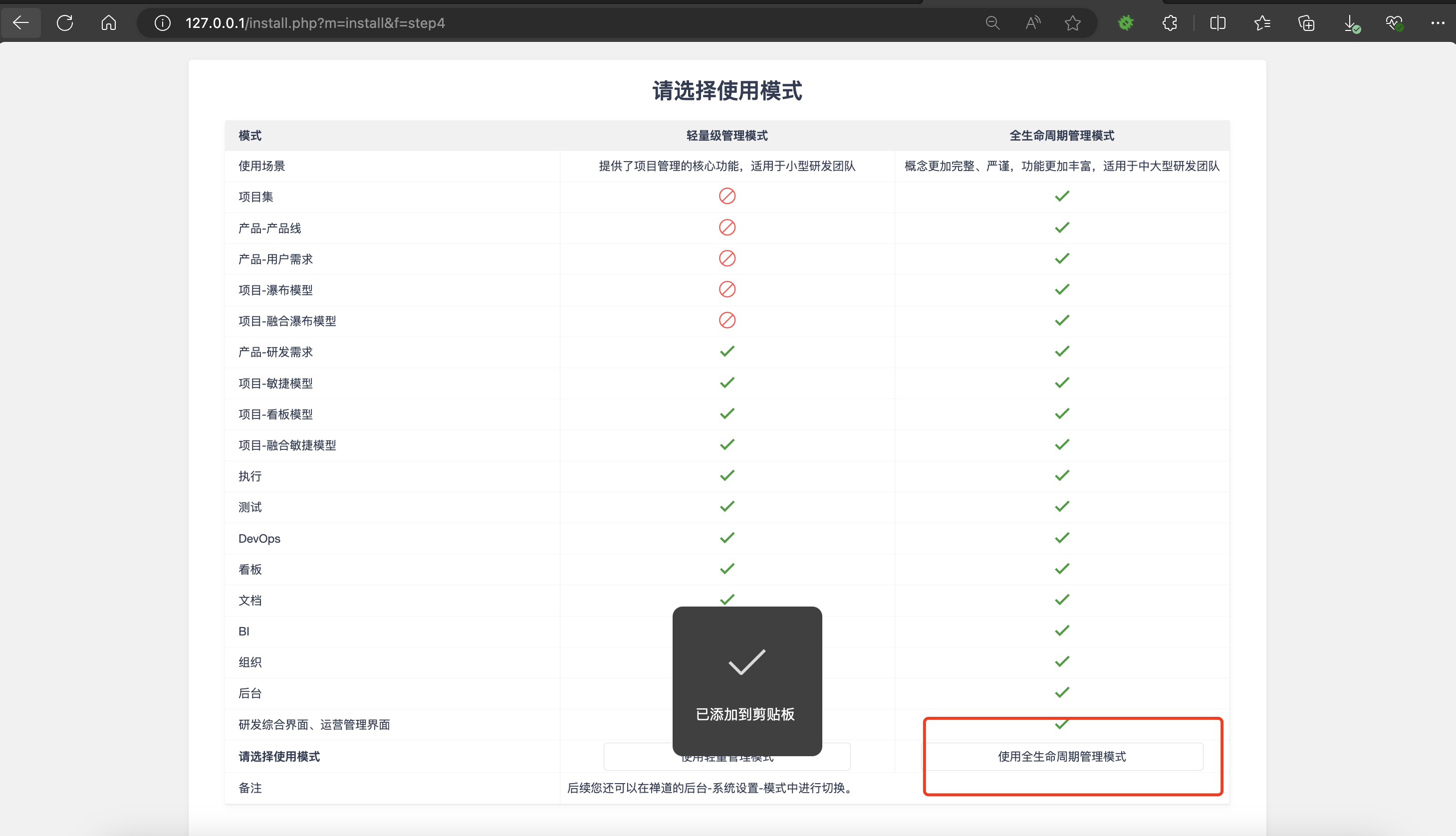Open read aloud feature
1456x836 pixels.
point(1033,23)
